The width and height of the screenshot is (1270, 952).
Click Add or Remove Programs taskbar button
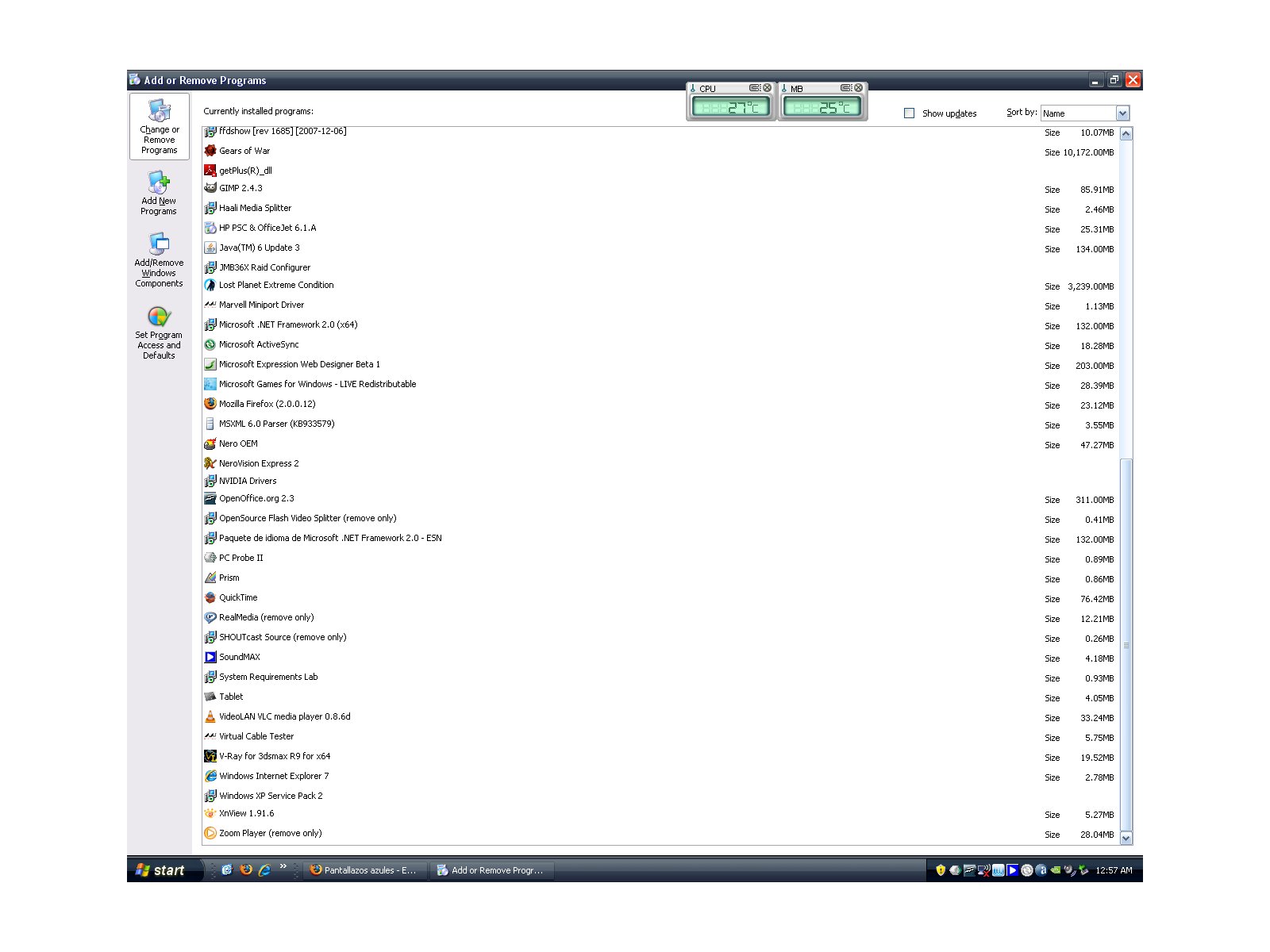492,870
